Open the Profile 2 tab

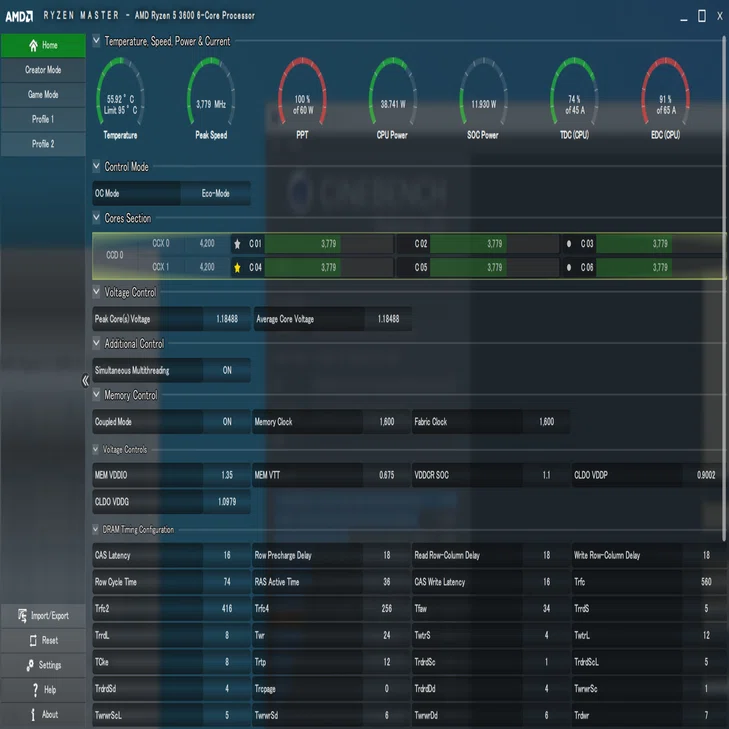pyautogui.click(x=43, y=144)
